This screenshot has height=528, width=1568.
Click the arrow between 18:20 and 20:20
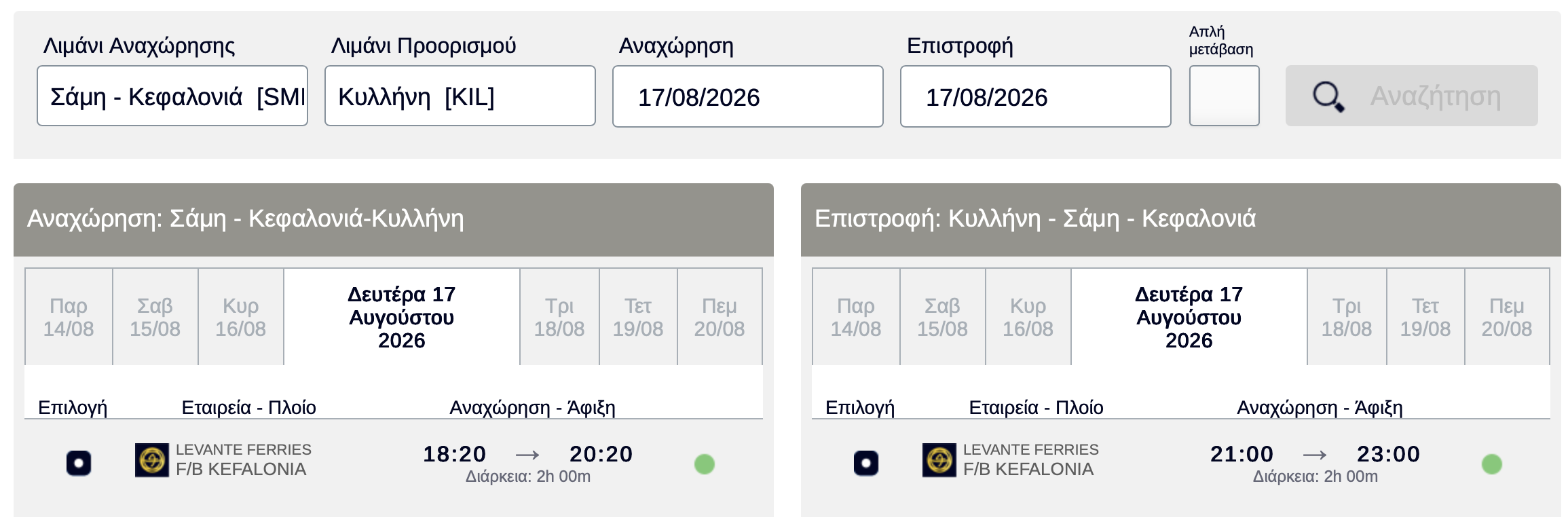point(527,455)
